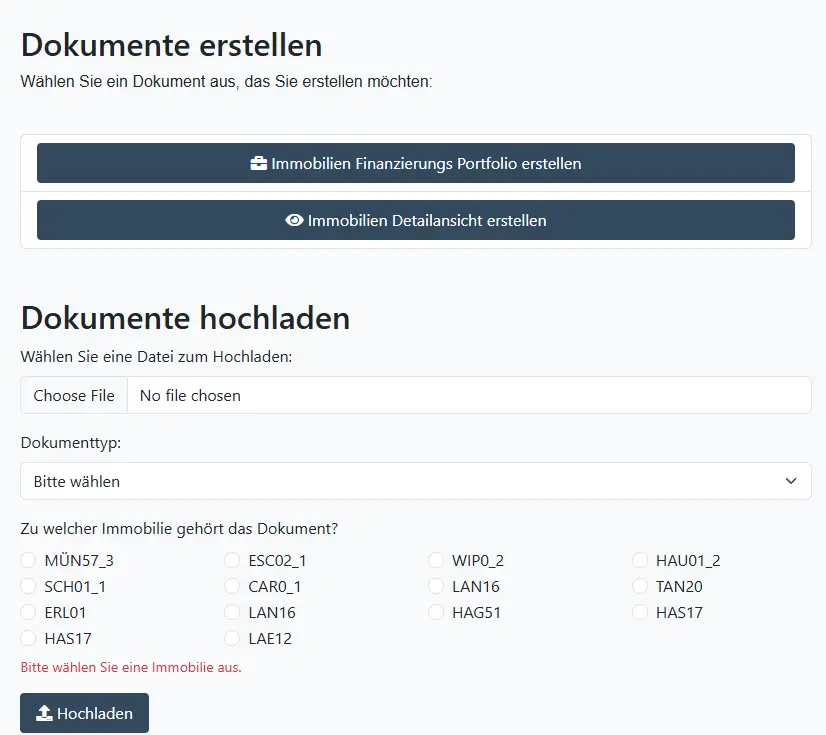Select the HAU01_2 property radio button
Image resolution: width=826 pixels, height=735 pixels.
640,560
